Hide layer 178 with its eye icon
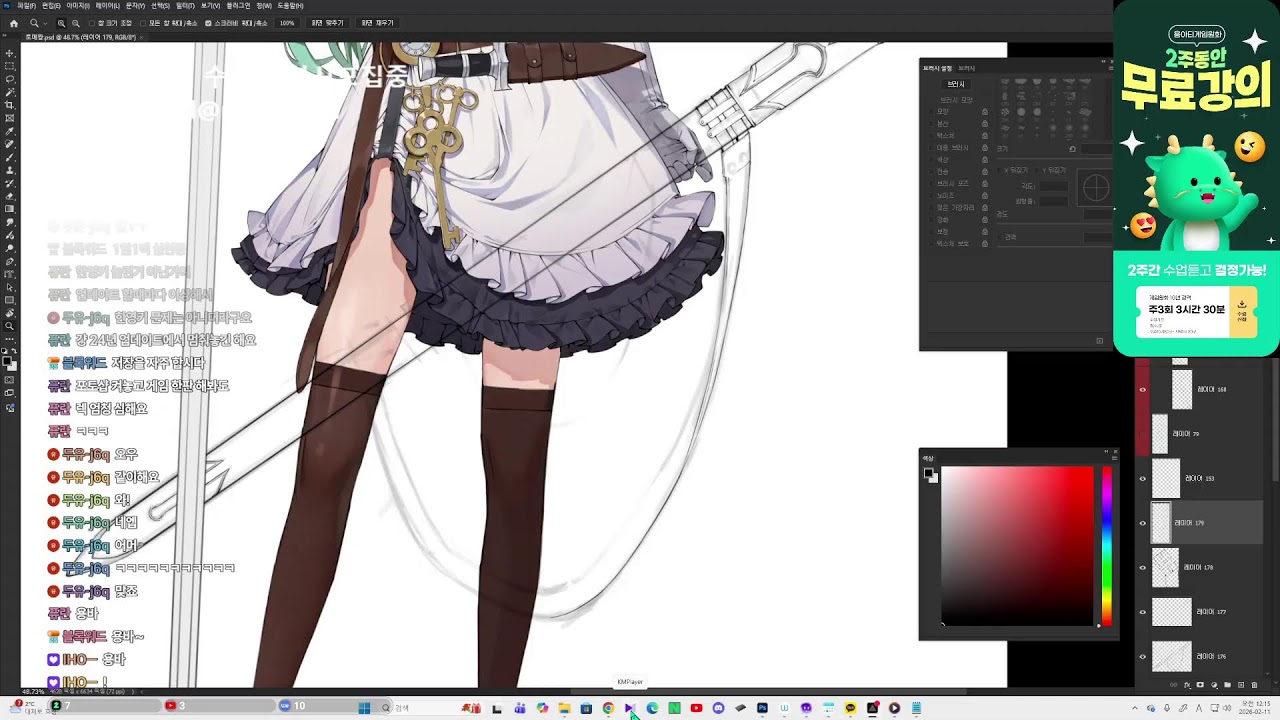The height and width of the screenshot is (720, 1280). click(1143, 568)
